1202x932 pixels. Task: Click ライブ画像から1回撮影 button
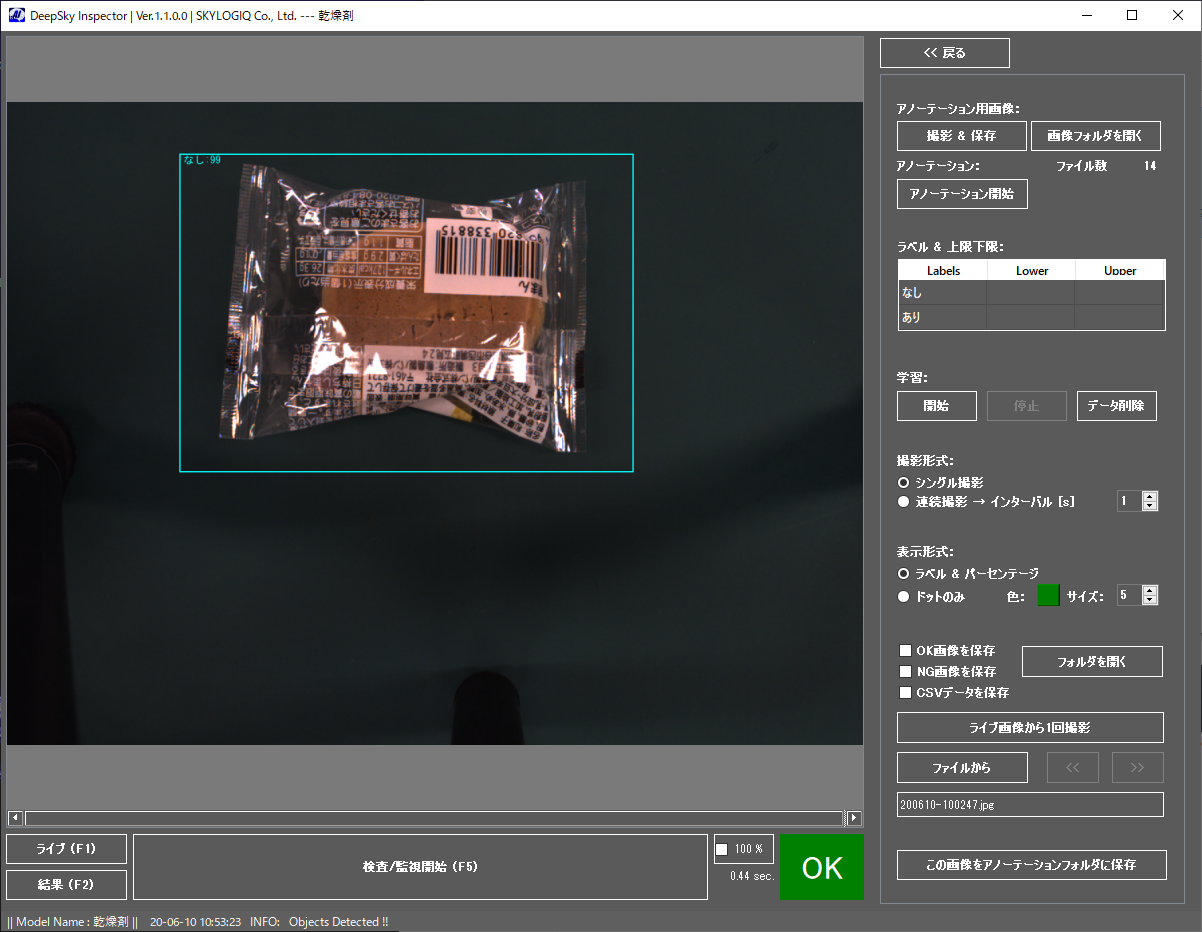1030,727
